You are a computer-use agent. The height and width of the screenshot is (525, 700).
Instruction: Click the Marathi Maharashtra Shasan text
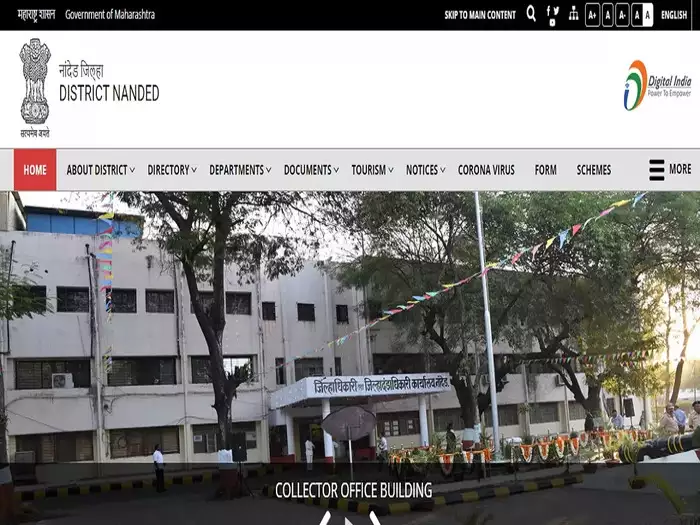(36, 15)
